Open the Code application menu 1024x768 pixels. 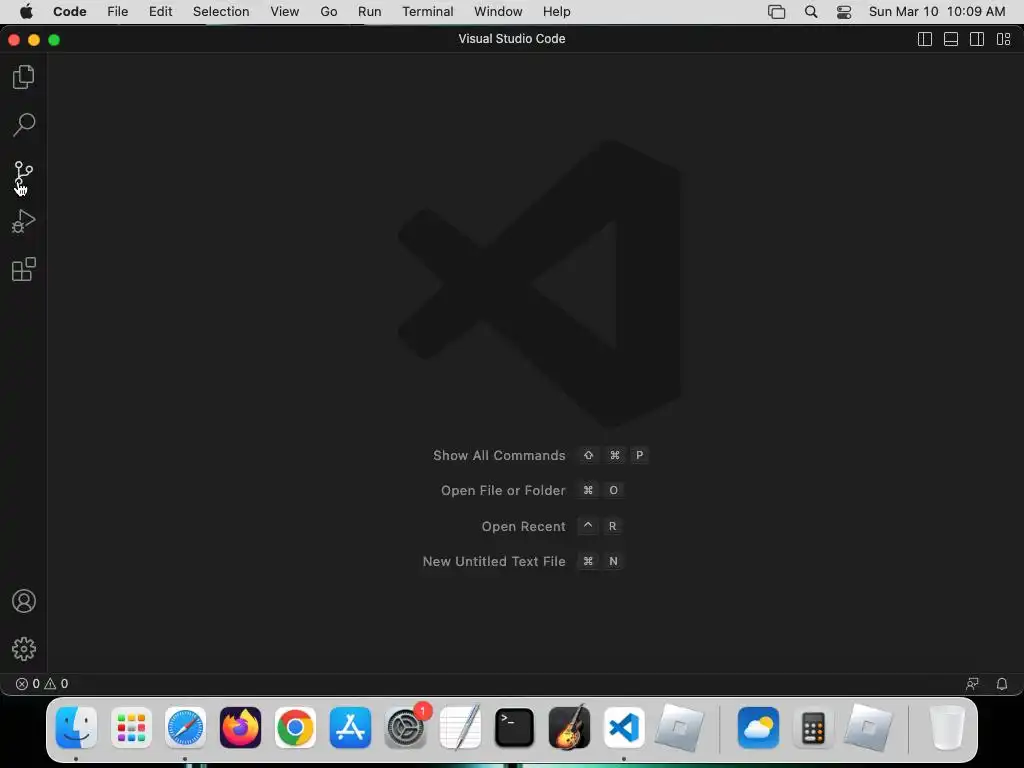click(70, 12)
